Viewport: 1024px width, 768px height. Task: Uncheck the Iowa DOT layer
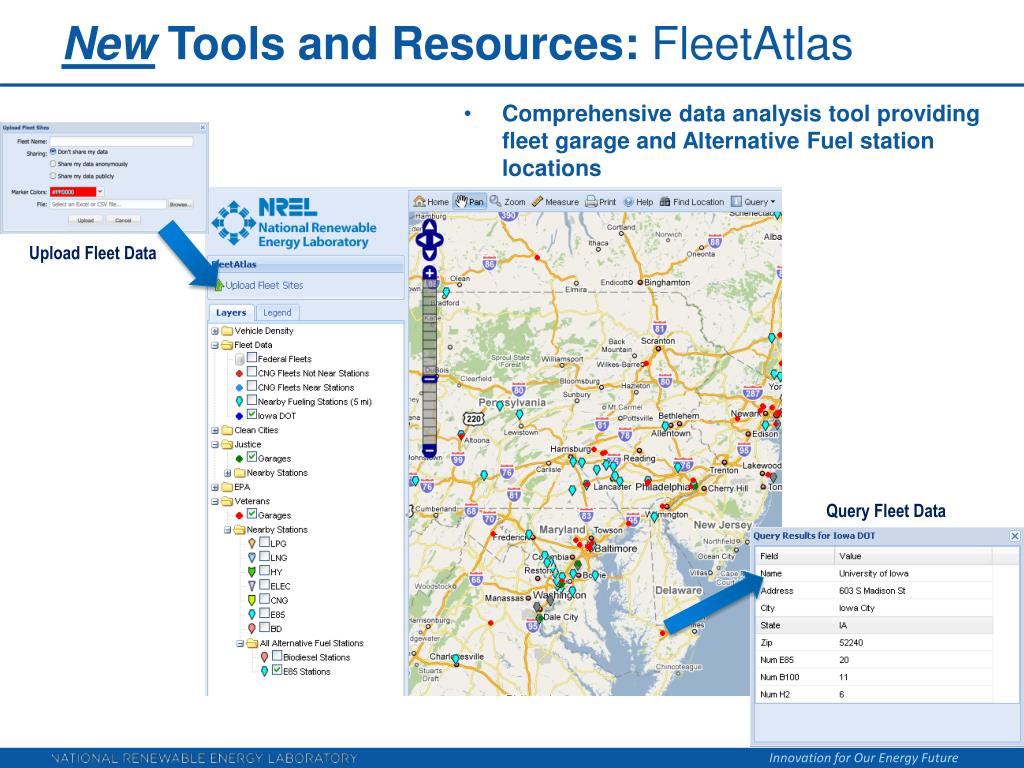251,414
